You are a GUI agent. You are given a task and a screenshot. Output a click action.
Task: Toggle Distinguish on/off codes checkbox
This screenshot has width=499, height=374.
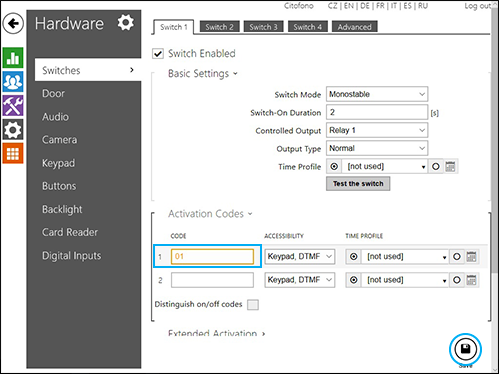pyautogui.click(x=253, y=305)
